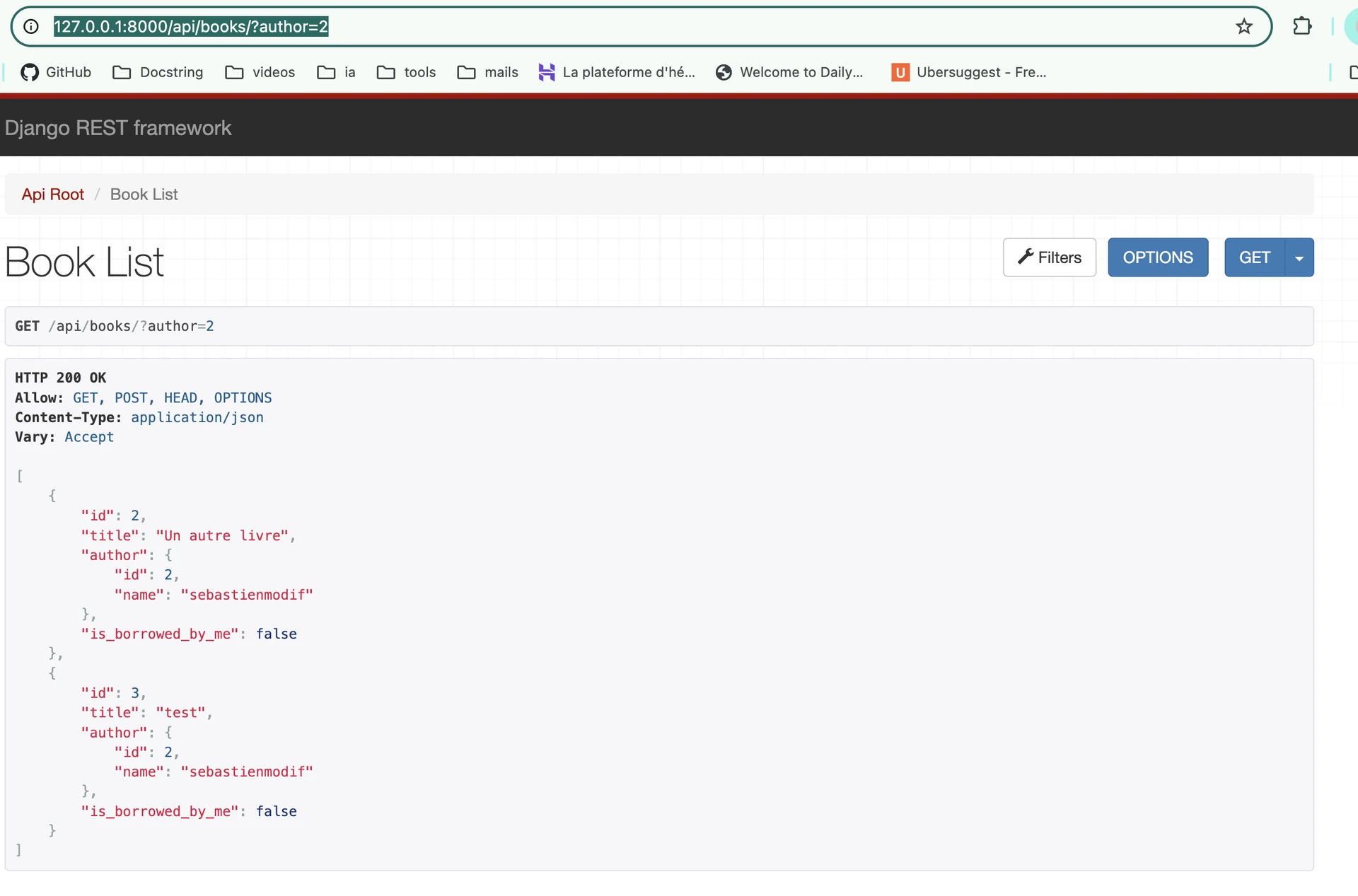Click the site information icon in address bar
The width and height of the screenshot is (1358, 896).
coord(31,27)
